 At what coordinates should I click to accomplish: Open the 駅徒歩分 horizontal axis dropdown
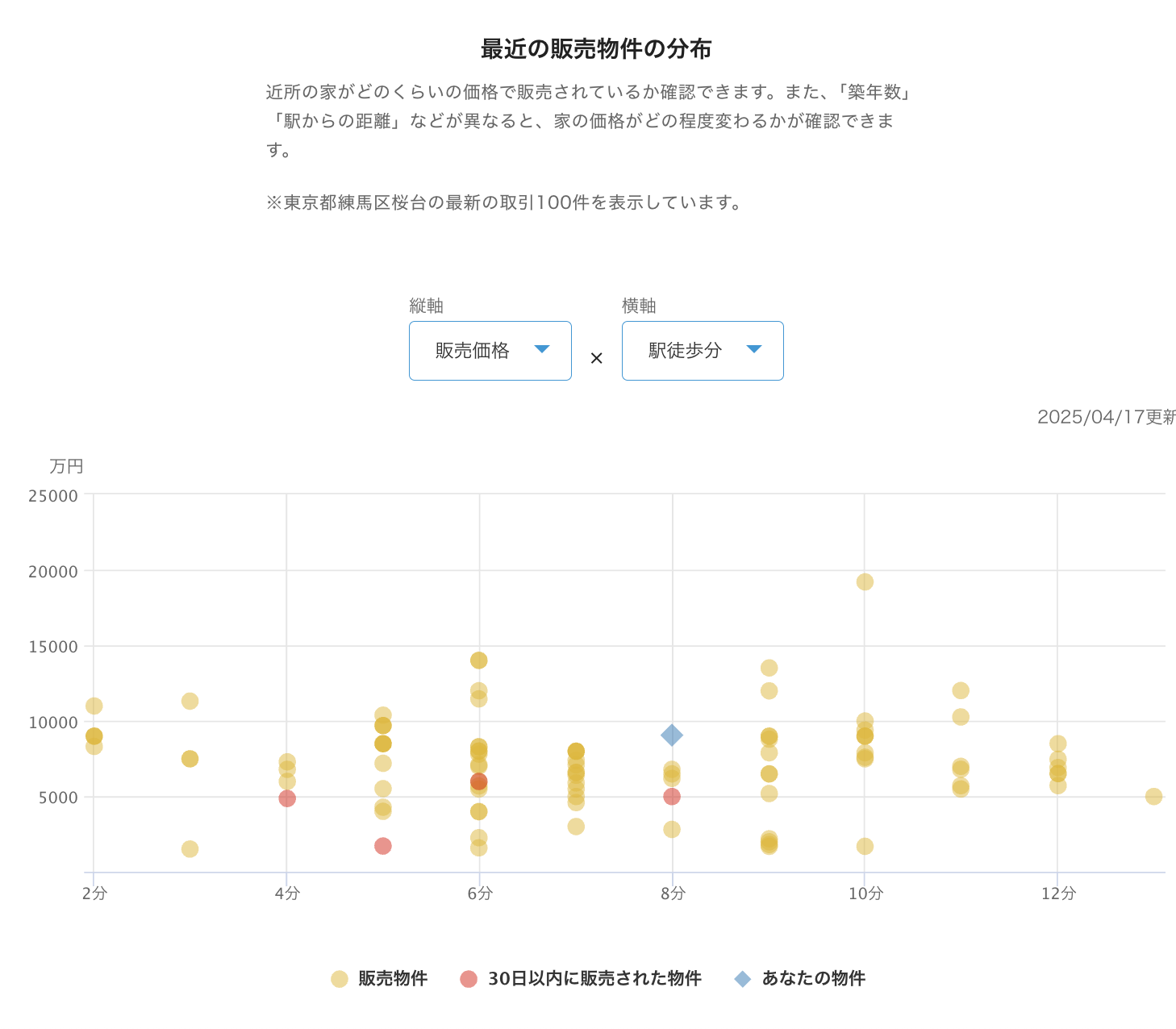702,351
